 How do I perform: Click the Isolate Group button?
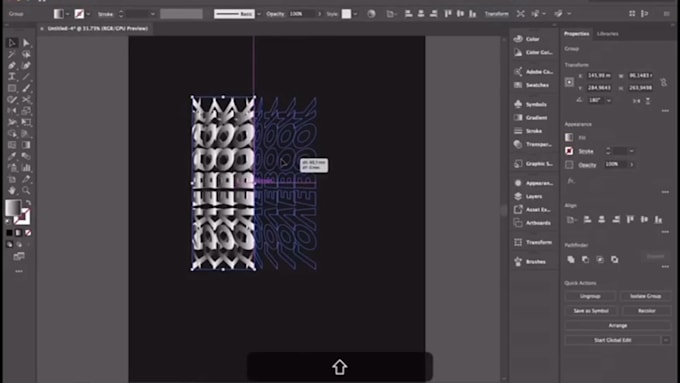(645, 296)
